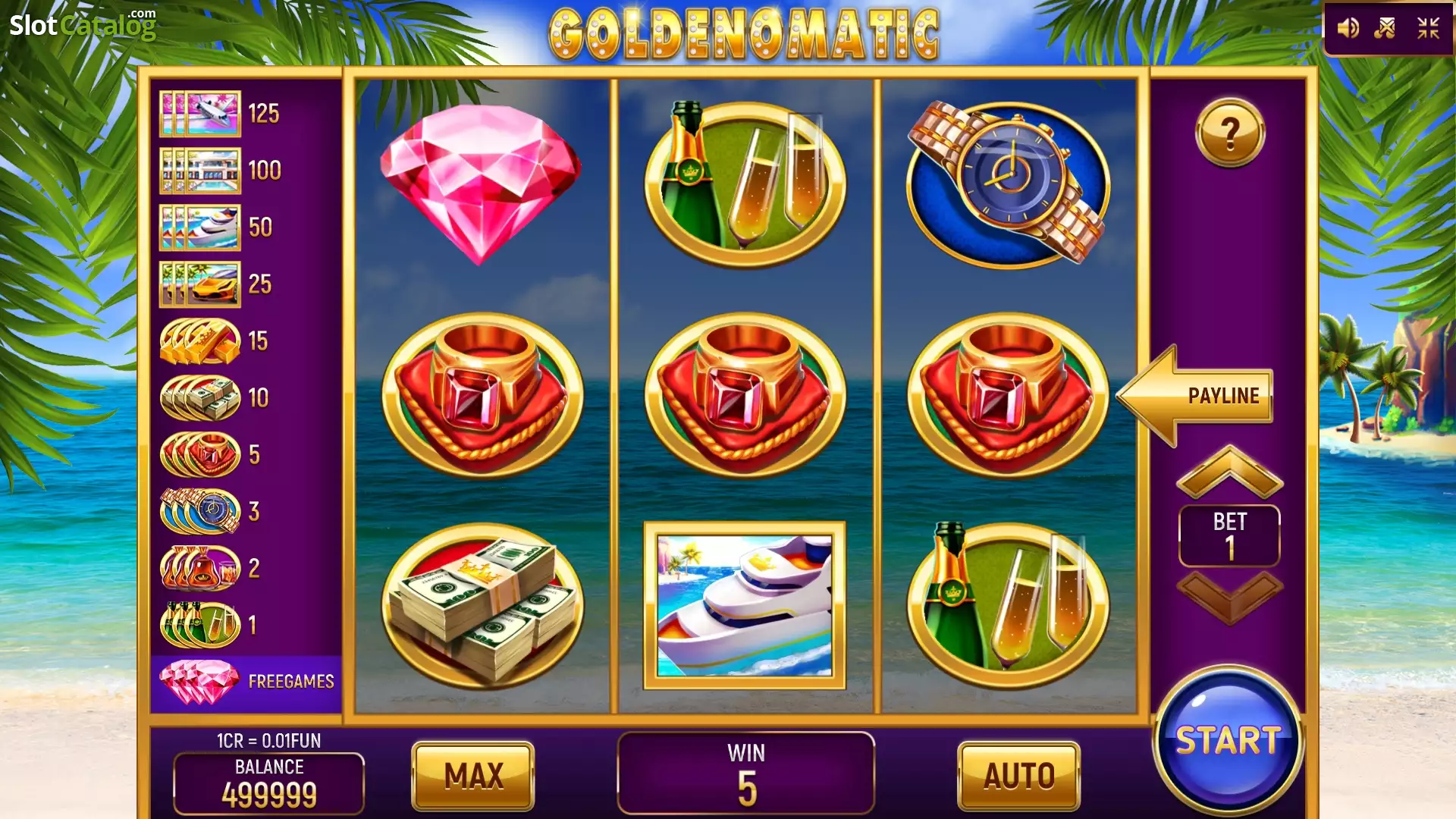Click the golden PAYLINE arrow indicator
The image size is (1456, 819).
1194,396
